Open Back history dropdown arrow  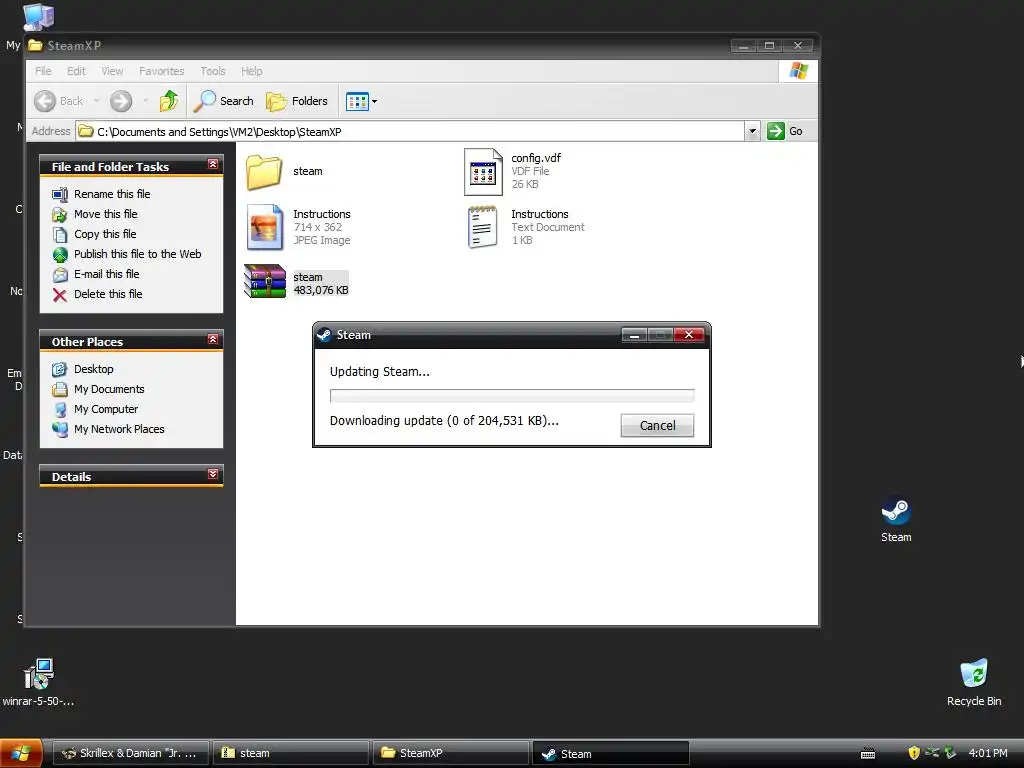click(97, 101)
